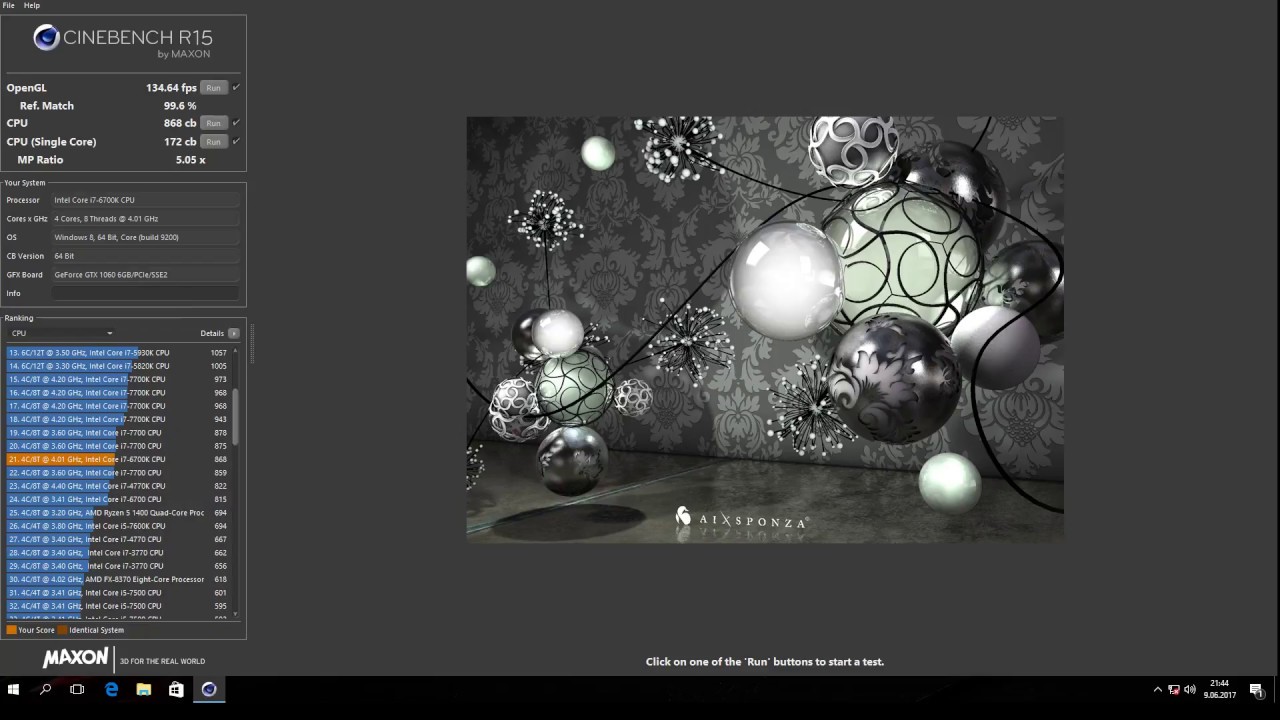Open the CPU ranking type dropdown

pos(62,333)
